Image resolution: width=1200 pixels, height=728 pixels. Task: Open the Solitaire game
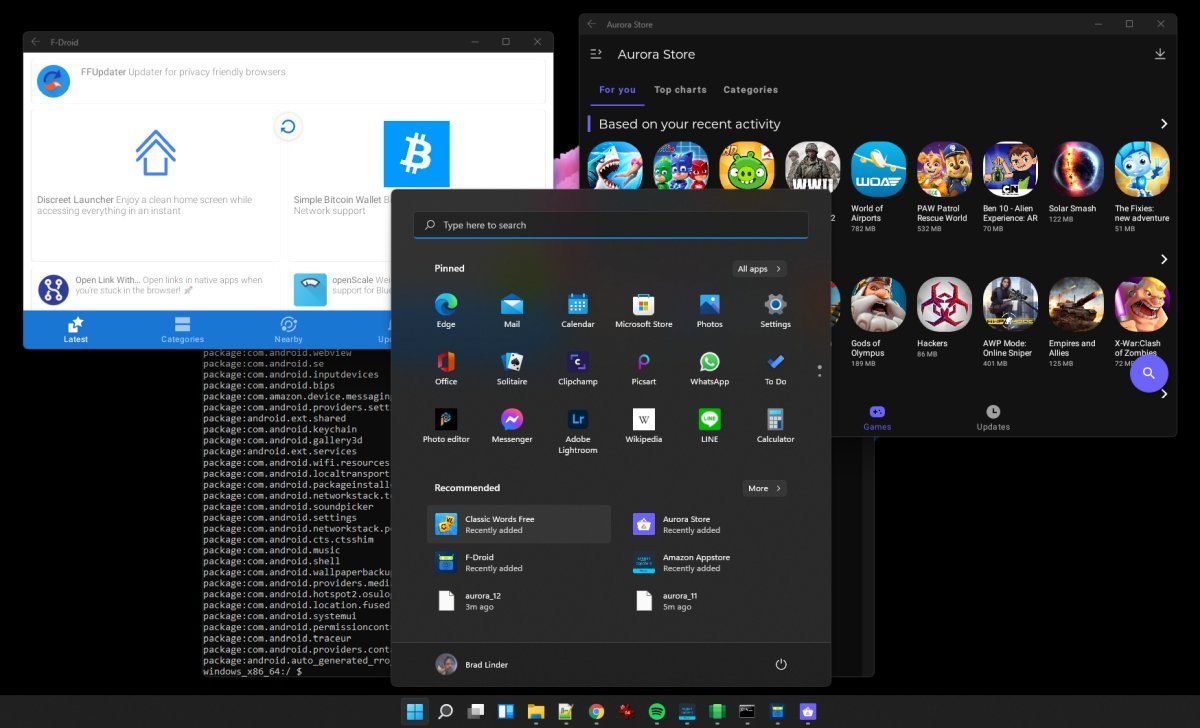click(x=512, y=368)
